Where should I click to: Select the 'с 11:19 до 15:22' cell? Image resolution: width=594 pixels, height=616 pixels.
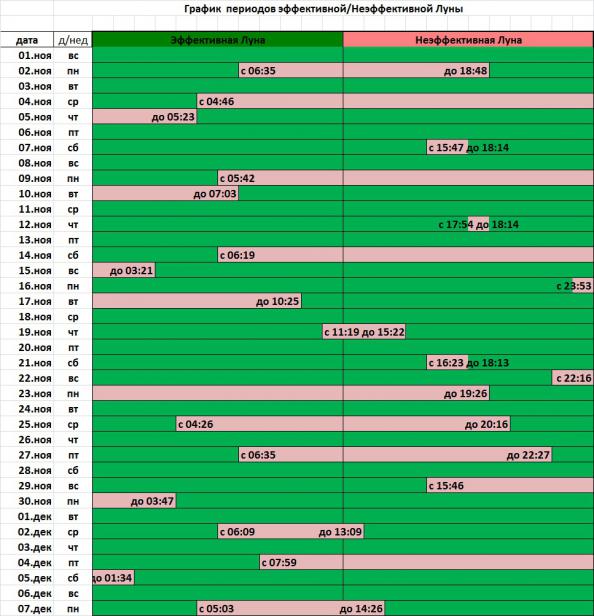click(364, 332)
